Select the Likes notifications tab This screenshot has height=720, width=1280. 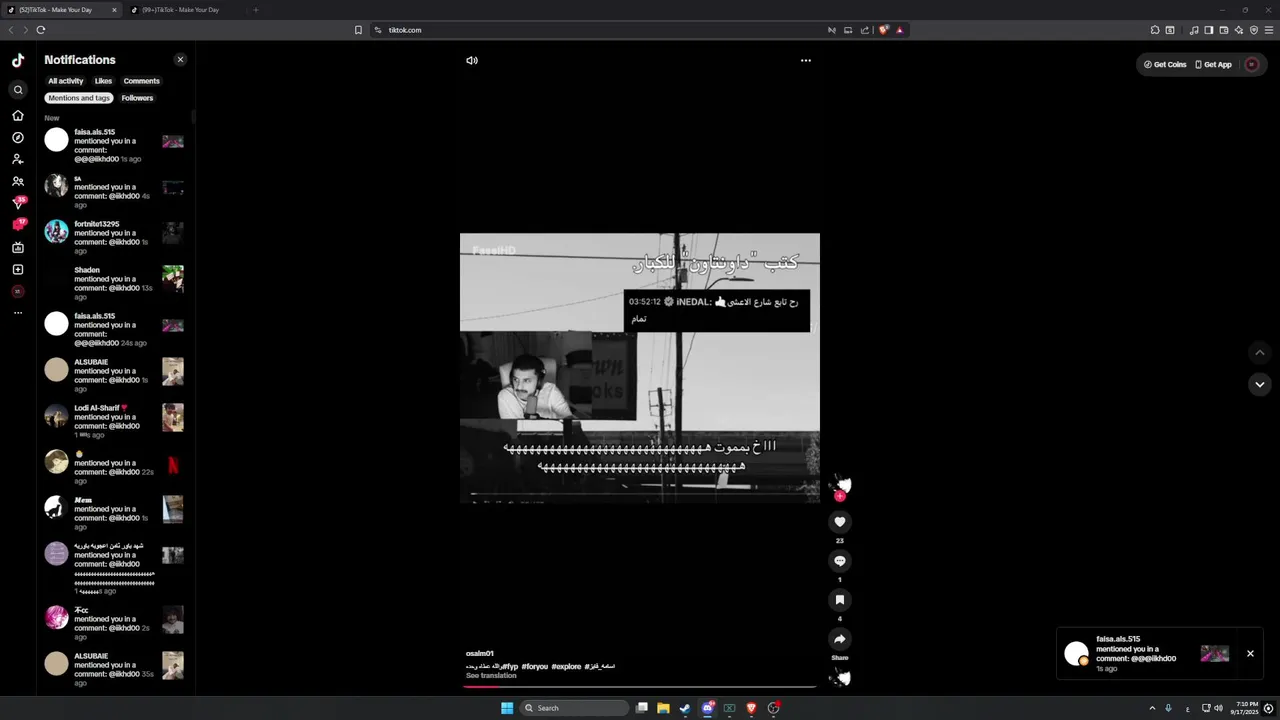(103, 81)
